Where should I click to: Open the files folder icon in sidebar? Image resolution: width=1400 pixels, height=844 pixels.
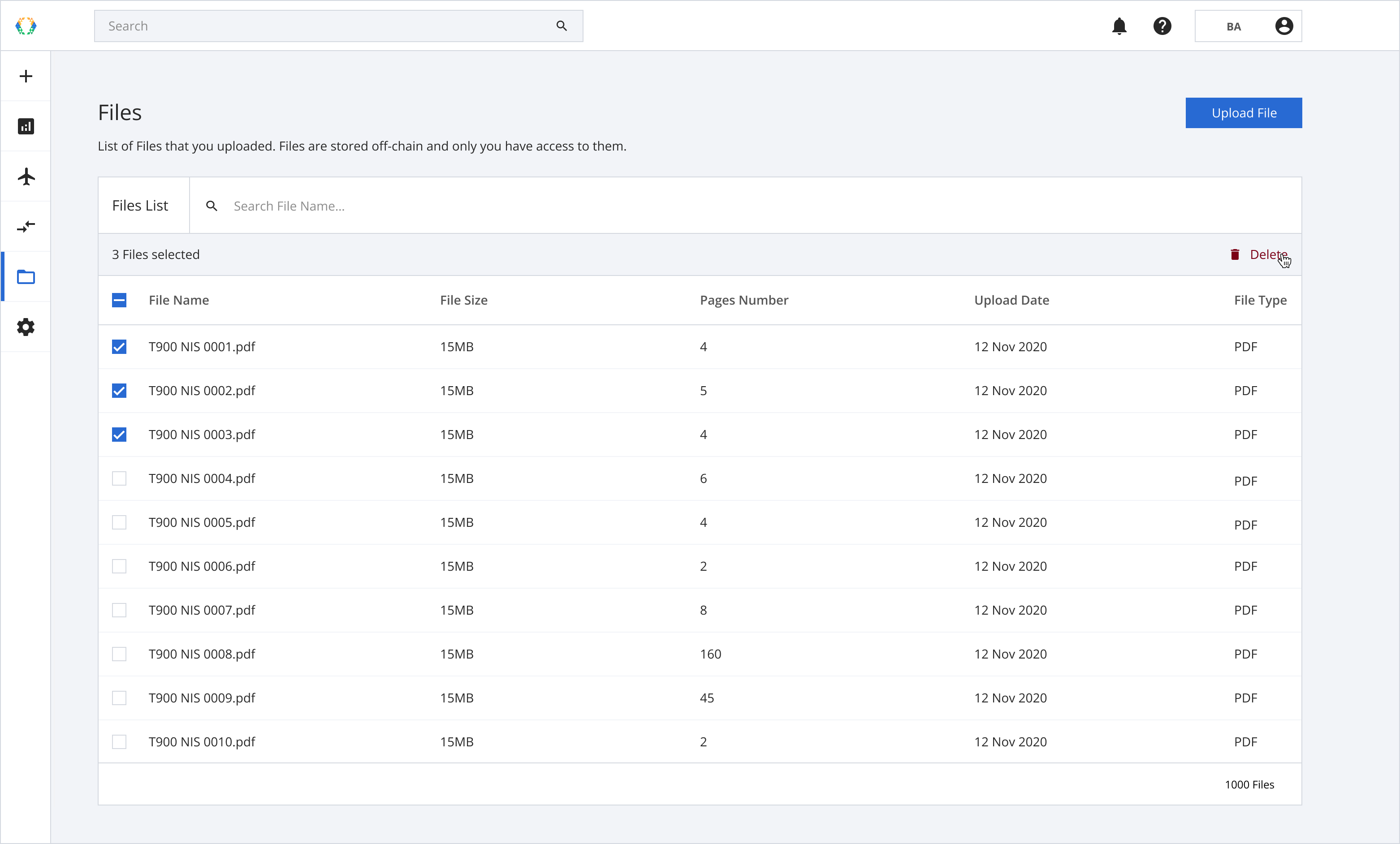pos(26,276)
